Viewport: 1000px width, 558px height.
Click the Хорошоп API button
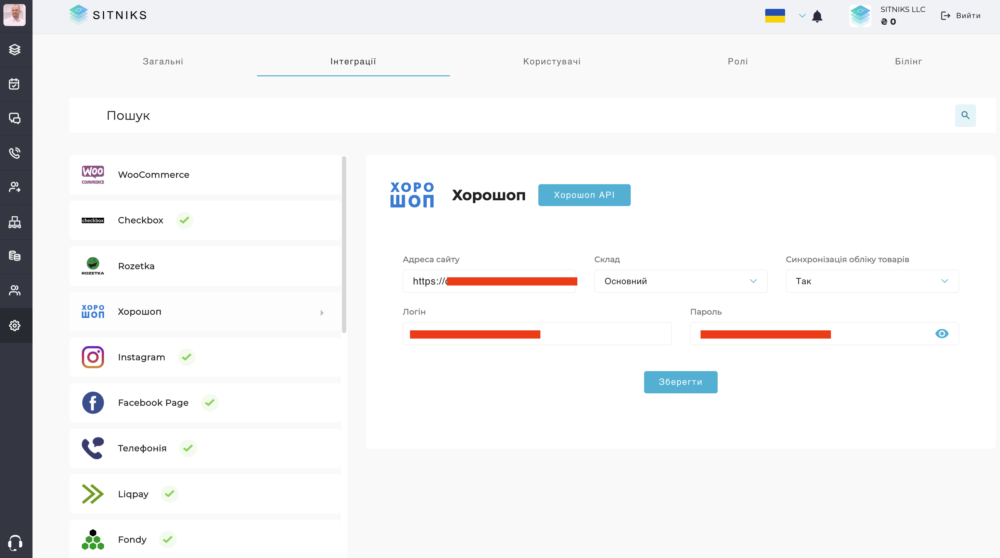point(584,195)
